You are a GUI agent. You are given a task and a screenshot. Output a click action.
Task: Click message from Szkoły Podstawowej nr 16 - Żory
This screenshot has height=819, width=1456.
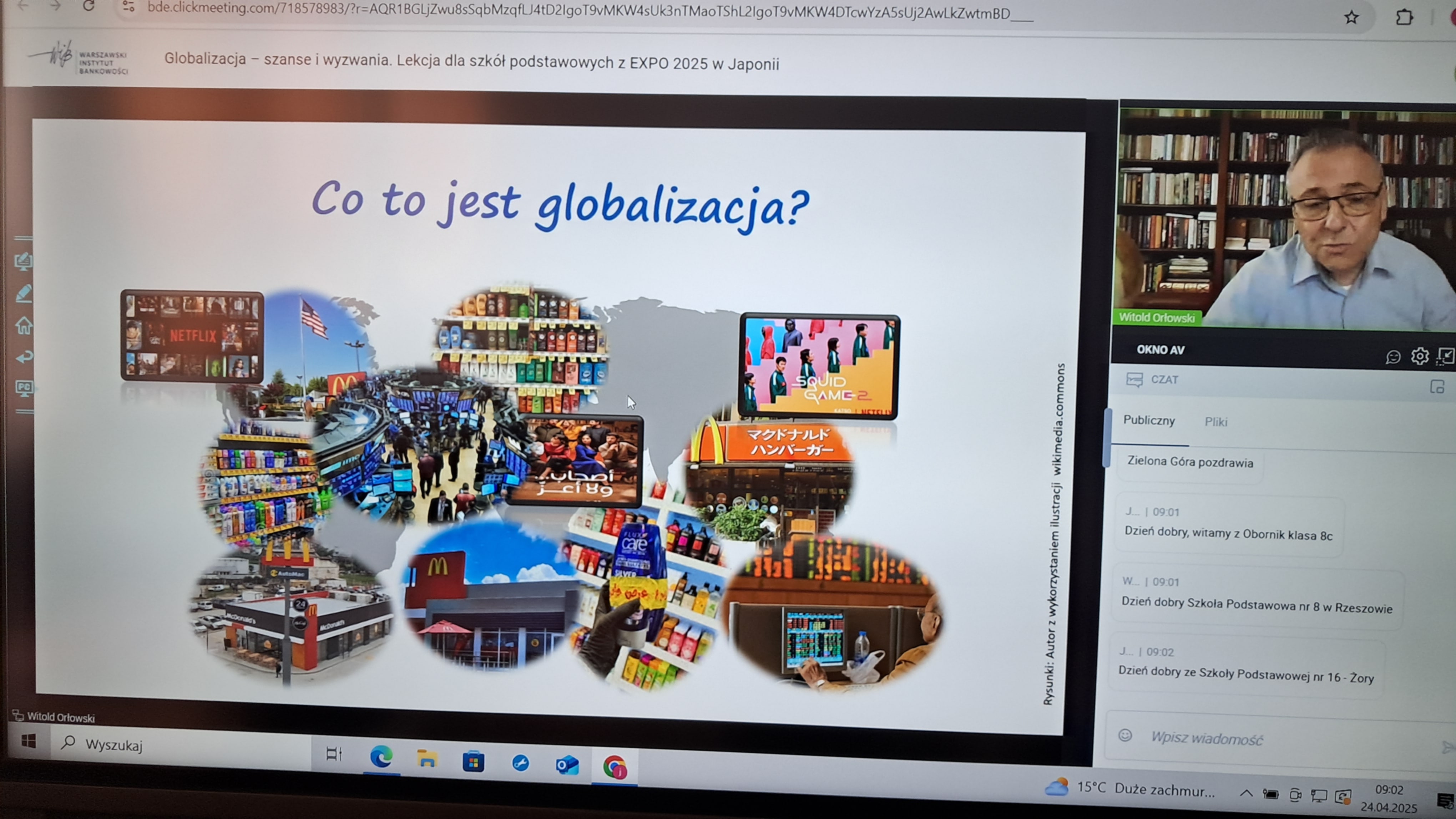[1246, 674]
